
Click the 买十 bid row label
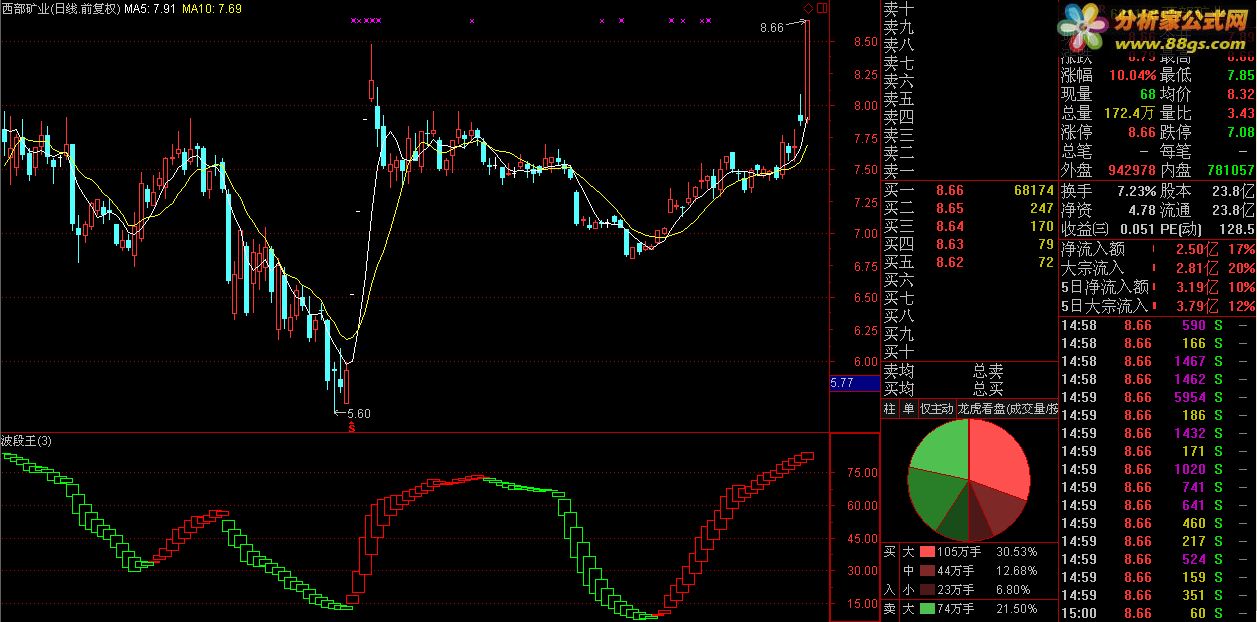[899, 352]
